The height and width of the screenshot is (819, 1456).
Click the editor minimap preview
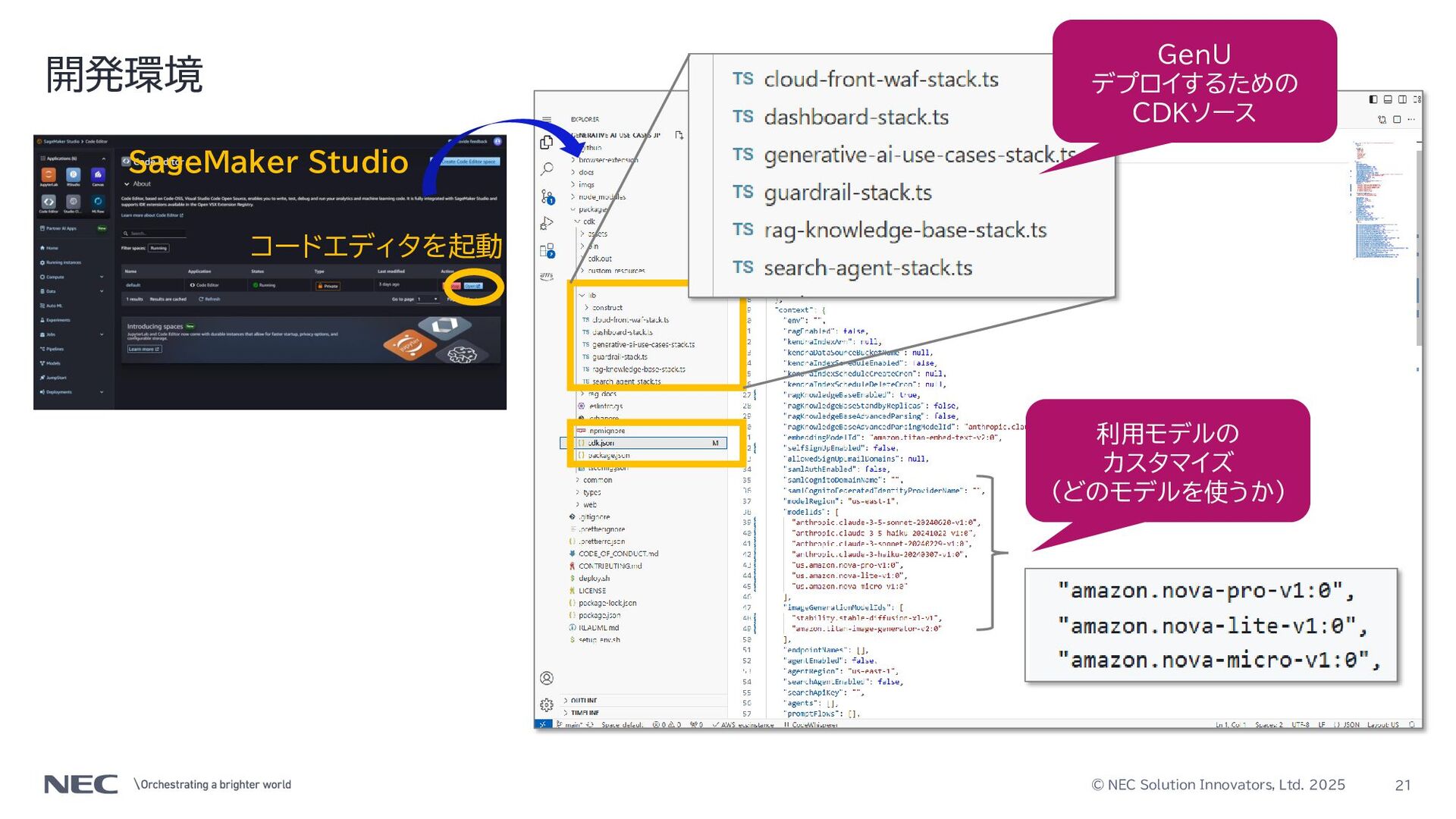(1380, 201)
